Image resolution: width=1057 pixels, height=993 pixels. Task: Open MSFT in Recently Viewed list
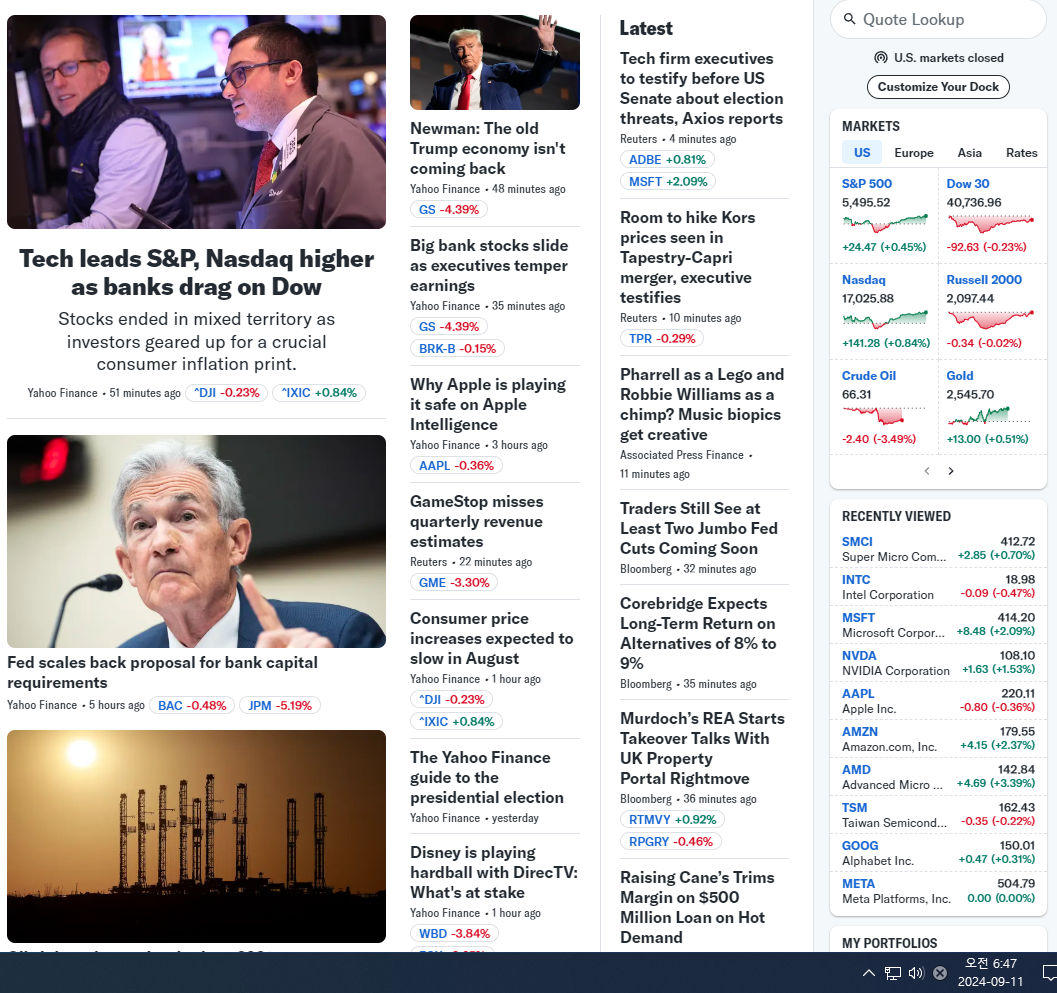[x=938, y=625]
